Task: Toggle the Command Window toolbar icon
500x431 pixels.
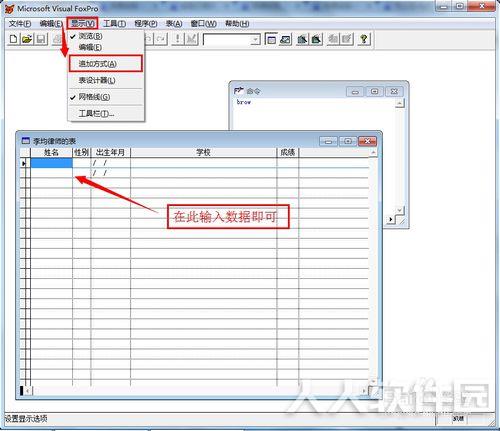Action: (x=271, y=39)
